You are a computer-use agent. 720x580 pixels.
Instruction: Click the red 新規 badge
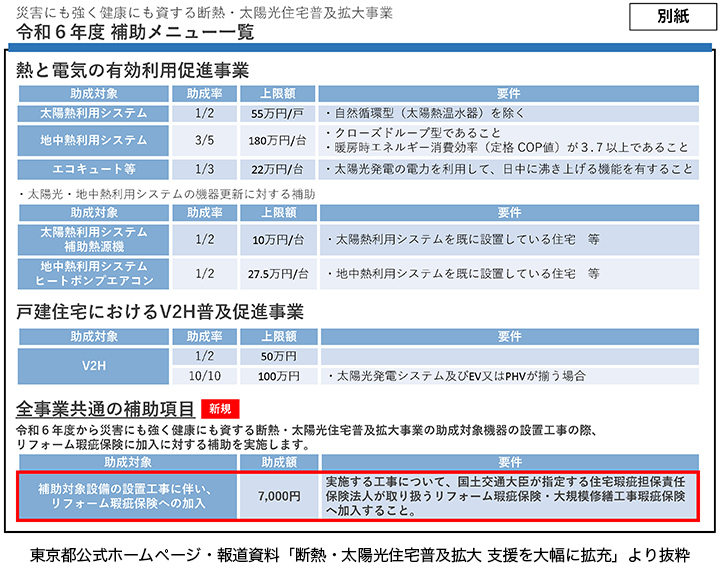[x=220, y=408]
